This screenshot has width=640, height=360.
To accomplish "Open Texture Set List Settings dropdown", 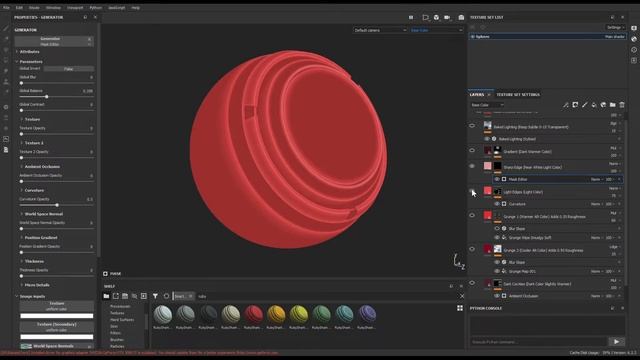I will coord(616,27).
